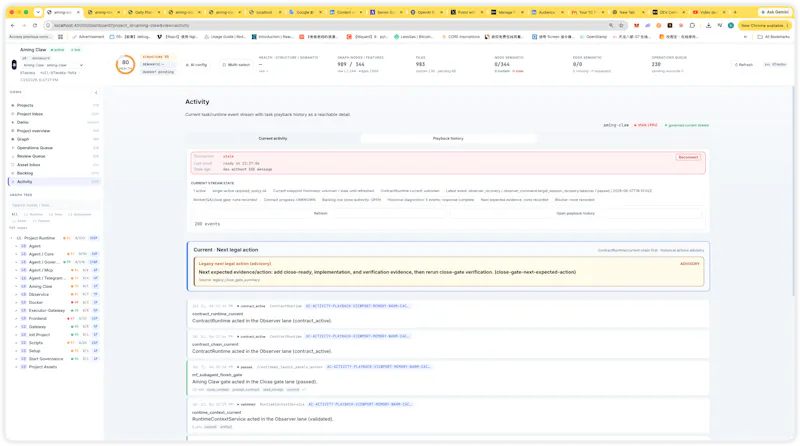Toggle the Multi-select option
This screenshot has height=446, width=800.
(x=237, y=65)
